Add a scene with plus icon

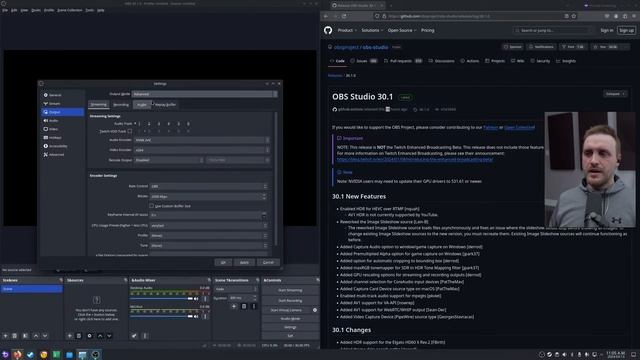[5, 336]
